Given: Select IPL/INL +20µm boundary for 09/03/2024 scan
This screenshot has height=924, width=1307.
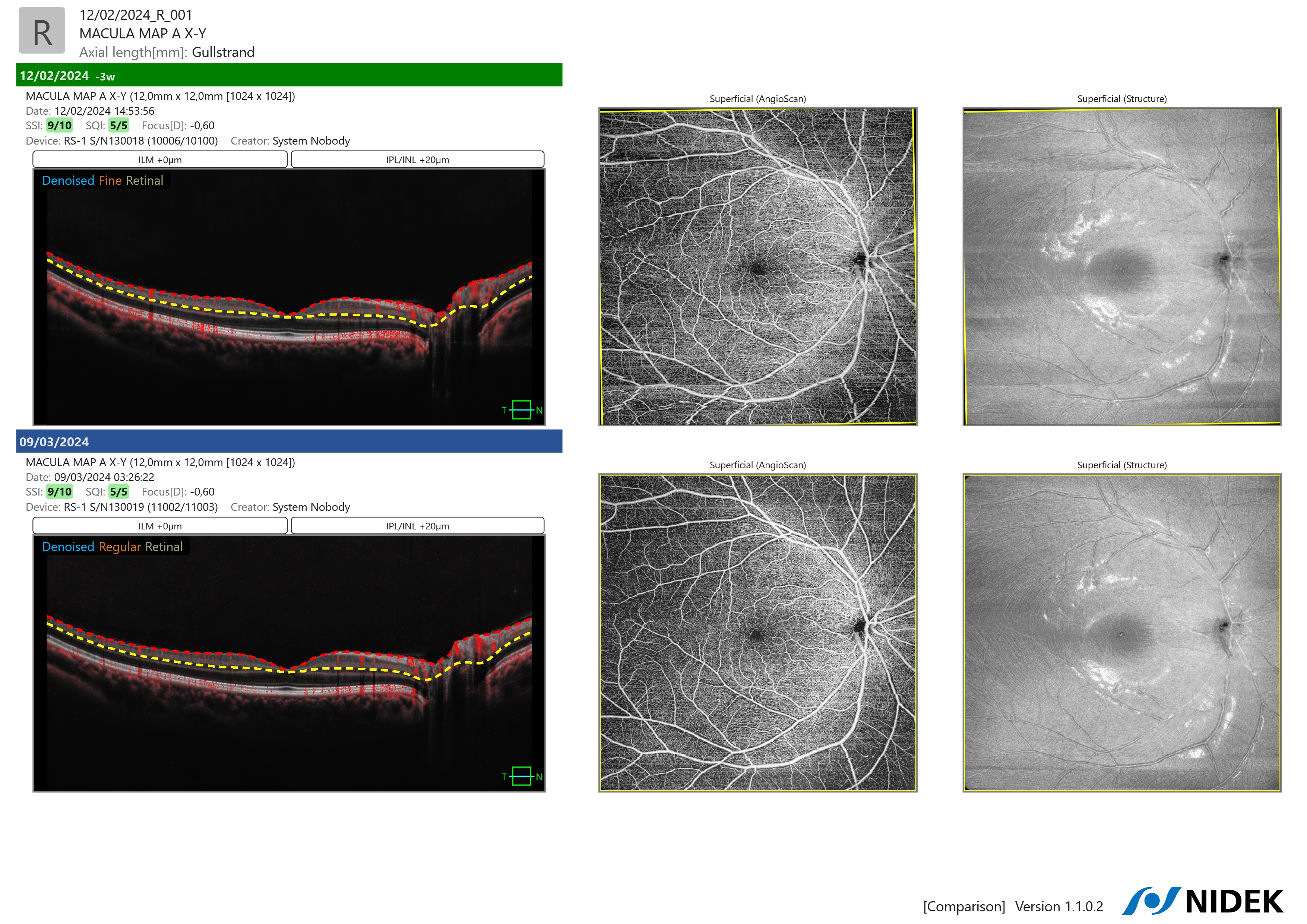Looking at the screenshot, I should (x=417, y=526).
